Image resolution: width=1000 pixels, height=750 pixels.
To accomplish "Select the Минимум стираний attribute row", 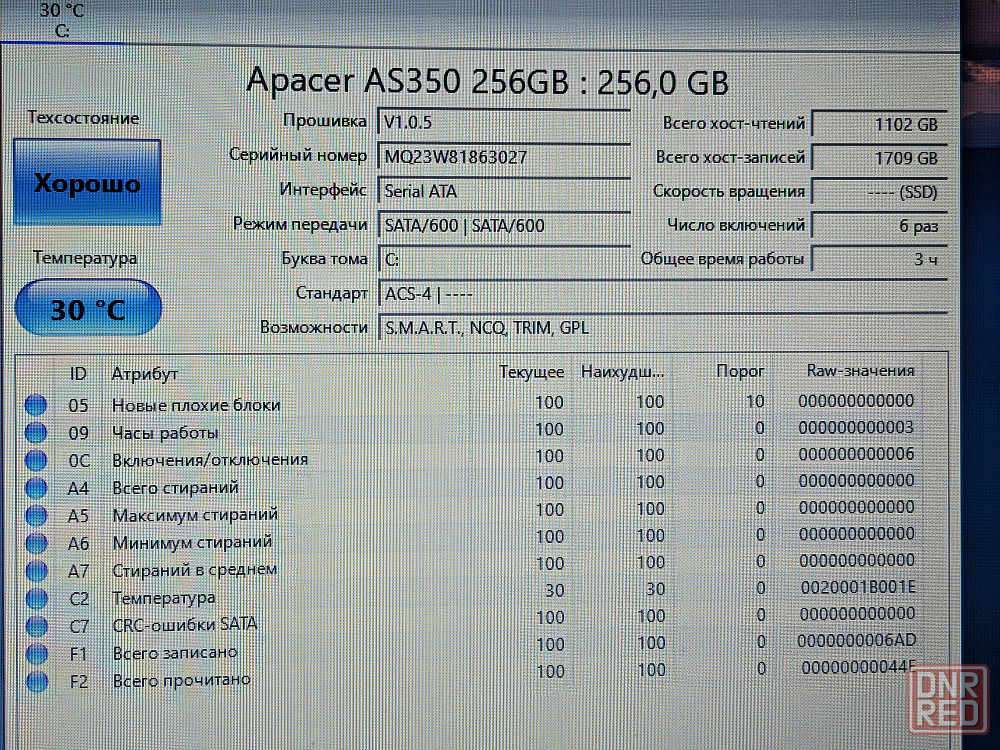I will 192,542.
